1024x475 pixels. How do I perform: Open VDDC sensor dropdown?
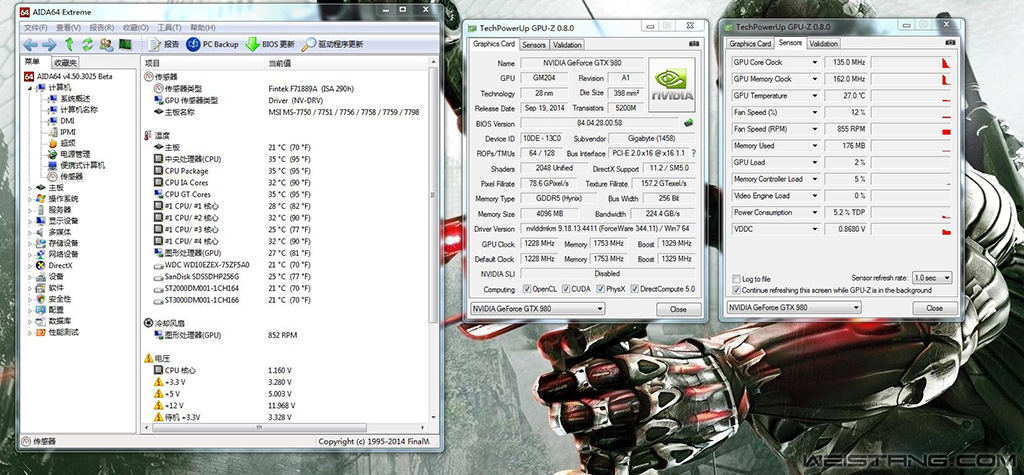coord(814,229)
